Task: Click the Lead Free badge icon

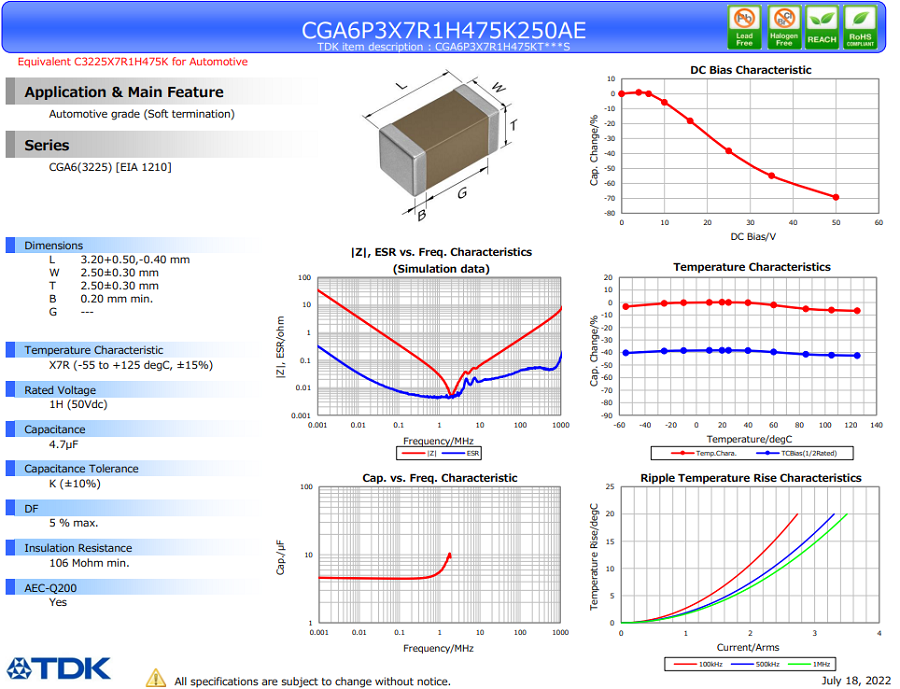Action: click(x=744, y=27)
